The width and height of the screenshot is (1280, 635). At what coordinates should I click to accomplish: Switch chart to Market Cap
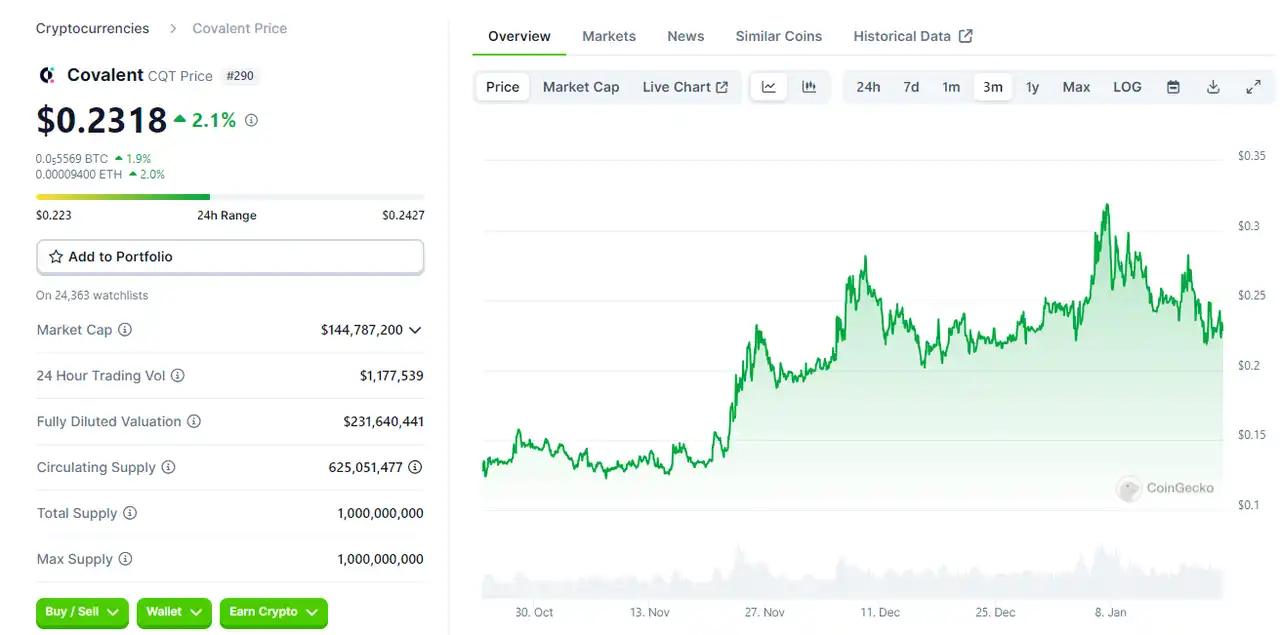click(x=581, y=87)
